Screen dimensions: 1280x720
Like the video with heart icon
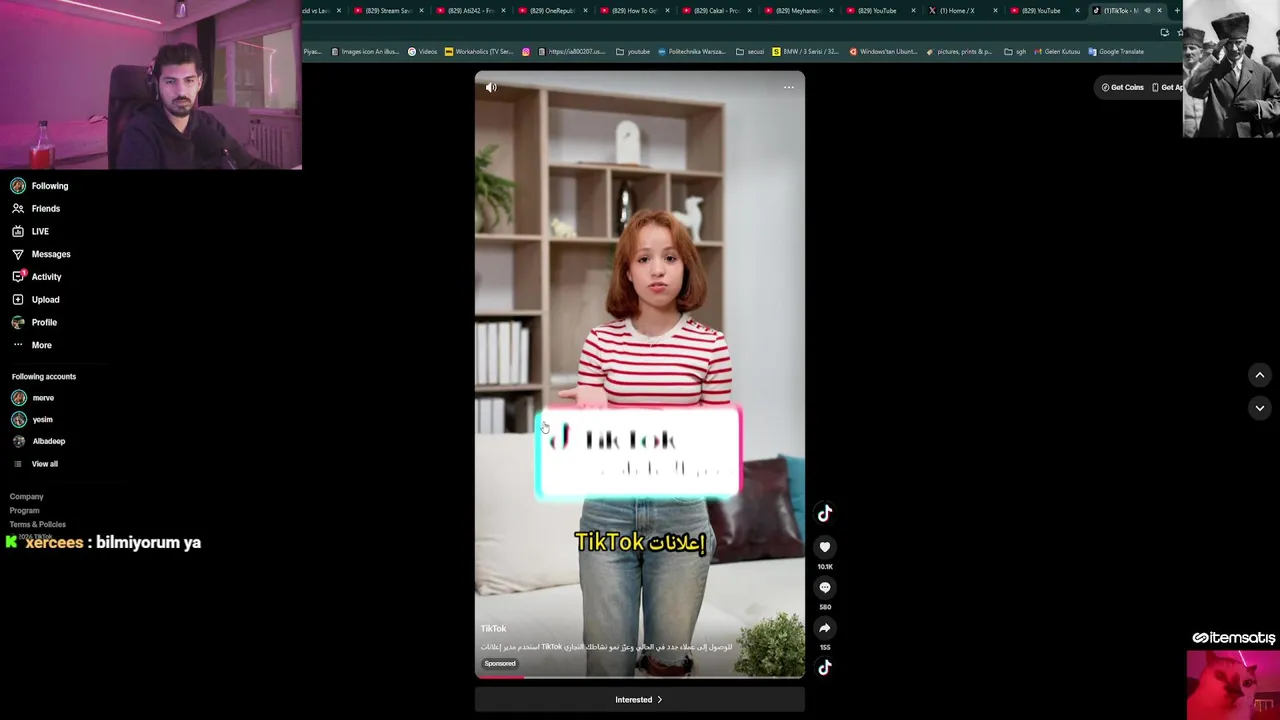tap(825, 547)
